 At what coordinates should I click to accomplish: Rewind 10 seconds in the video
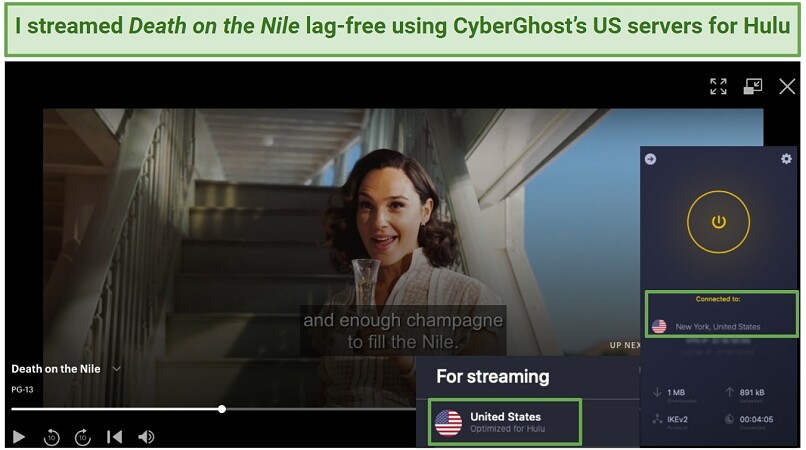(51, 437)
